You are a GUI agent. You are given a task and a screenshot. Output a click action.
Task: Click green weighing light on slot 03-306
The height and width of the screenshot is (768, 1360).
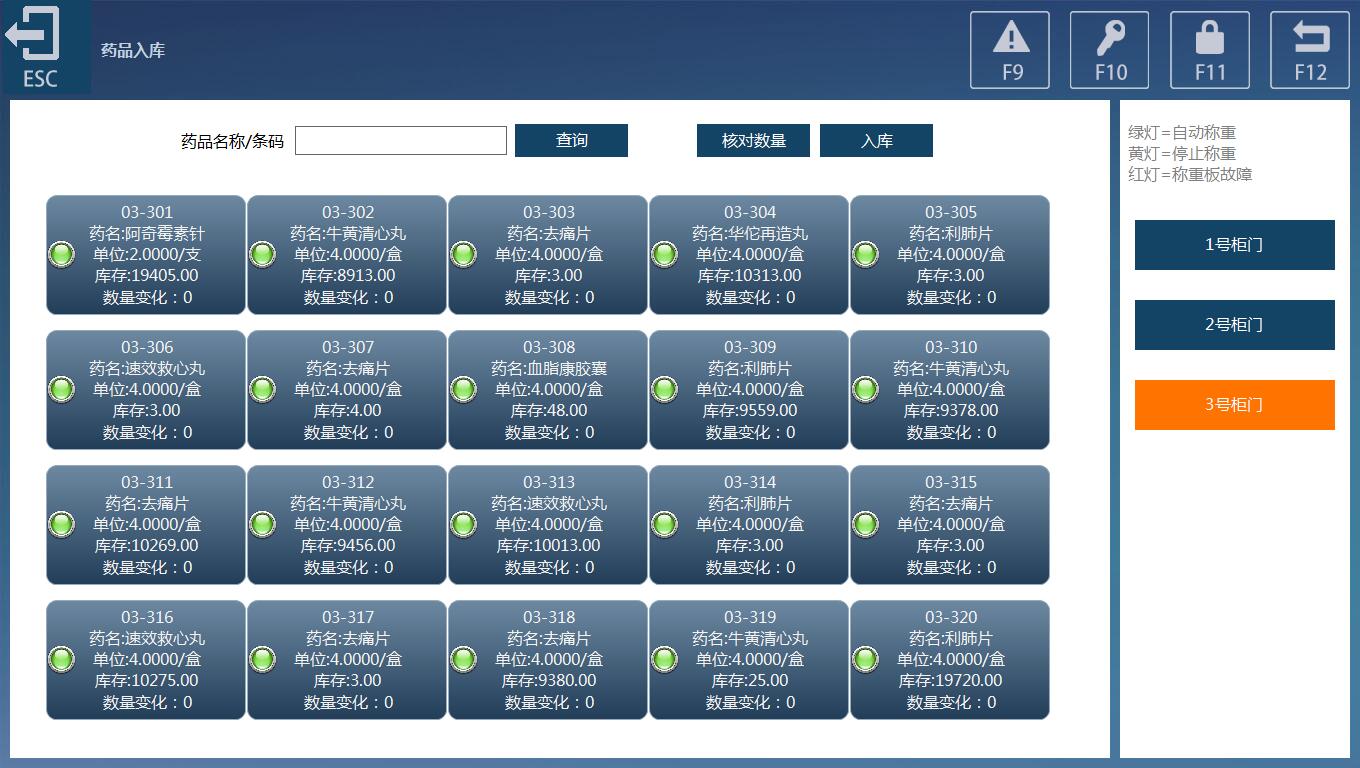pos(61,389)
